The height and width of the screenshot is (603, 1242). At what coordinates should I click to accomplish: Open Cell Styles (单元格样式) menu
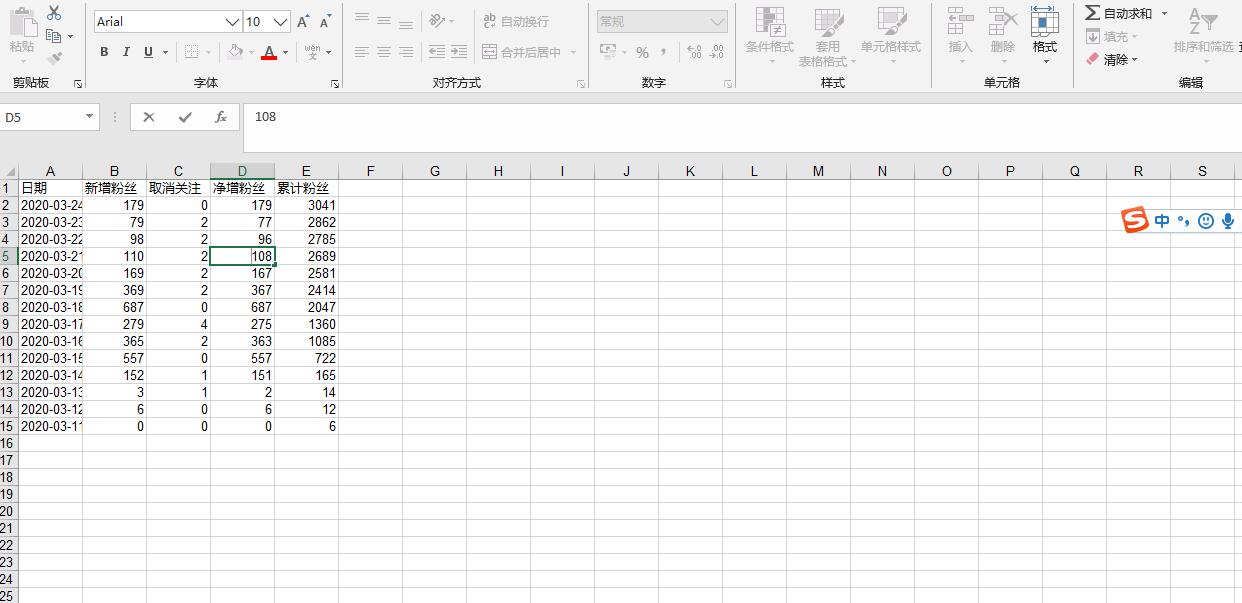[891, 36]
